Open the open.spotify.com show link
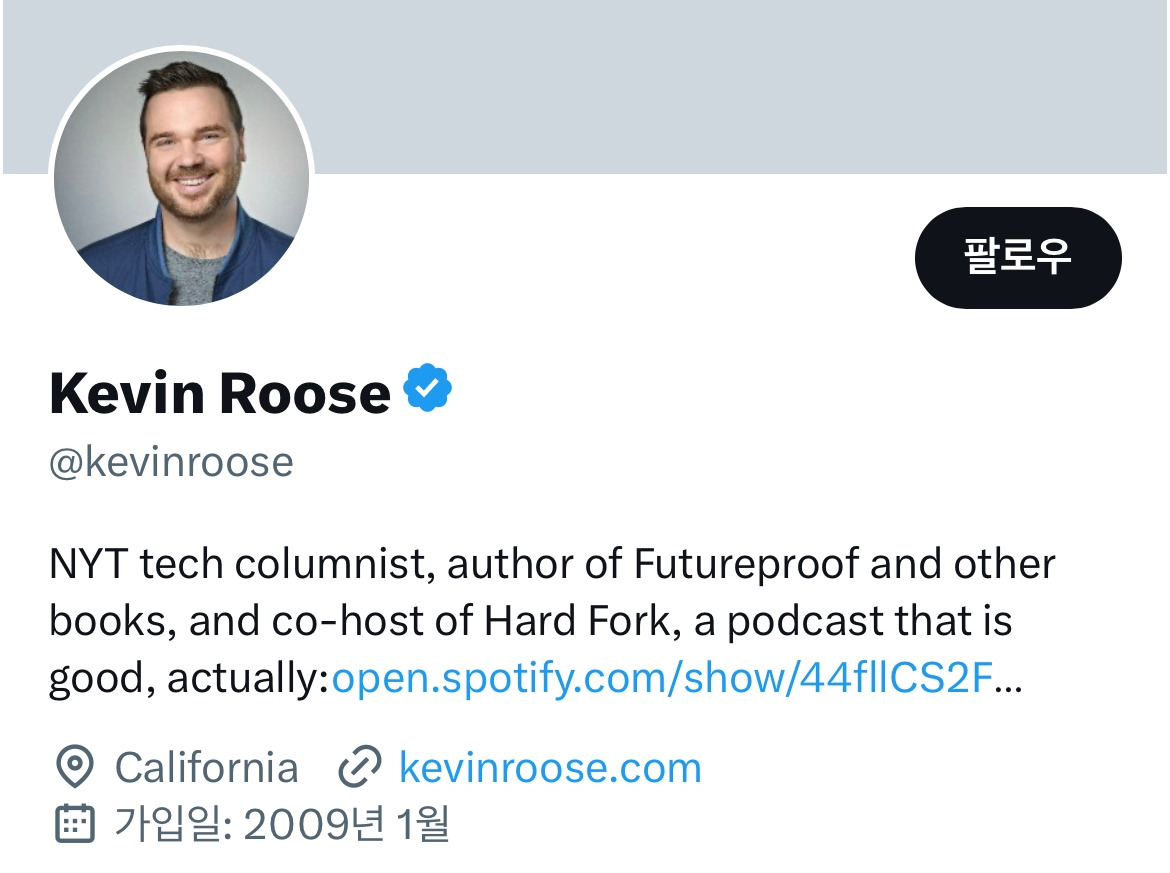Screen dimensions: 1170x873 [x=663, y=678]
